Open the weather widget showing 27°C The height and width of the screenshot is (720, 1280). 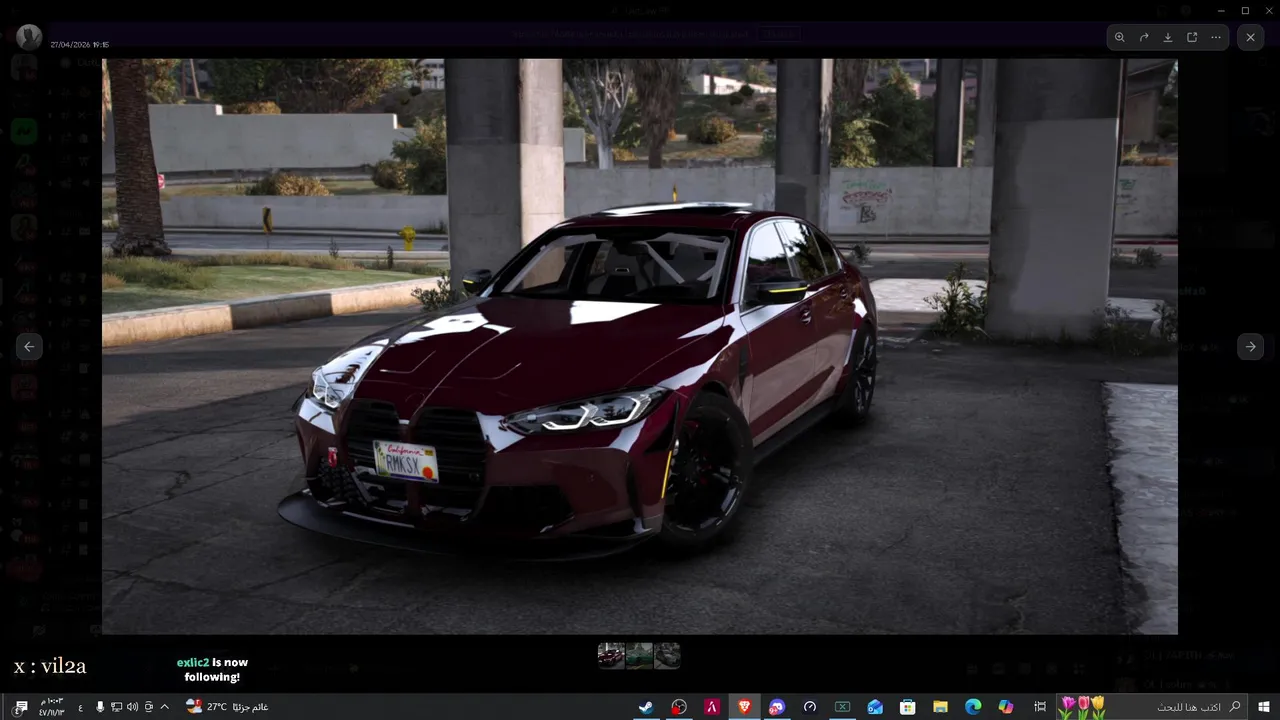coord(226,707)
